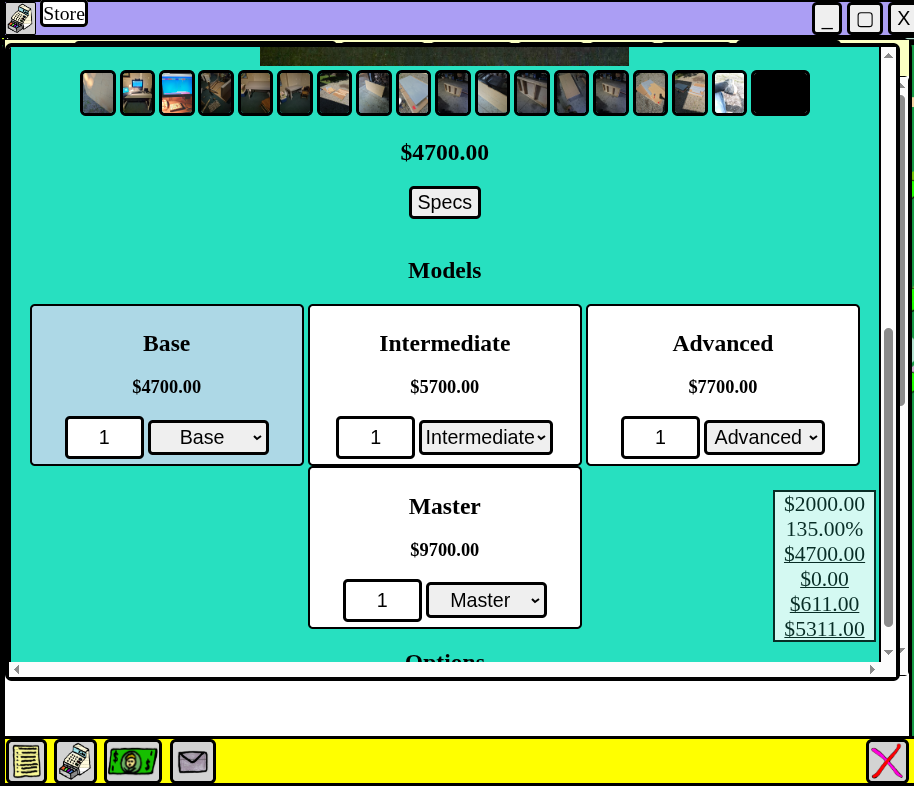Click the vertical scrollbar's down arrow

click(x=888, y=652)
